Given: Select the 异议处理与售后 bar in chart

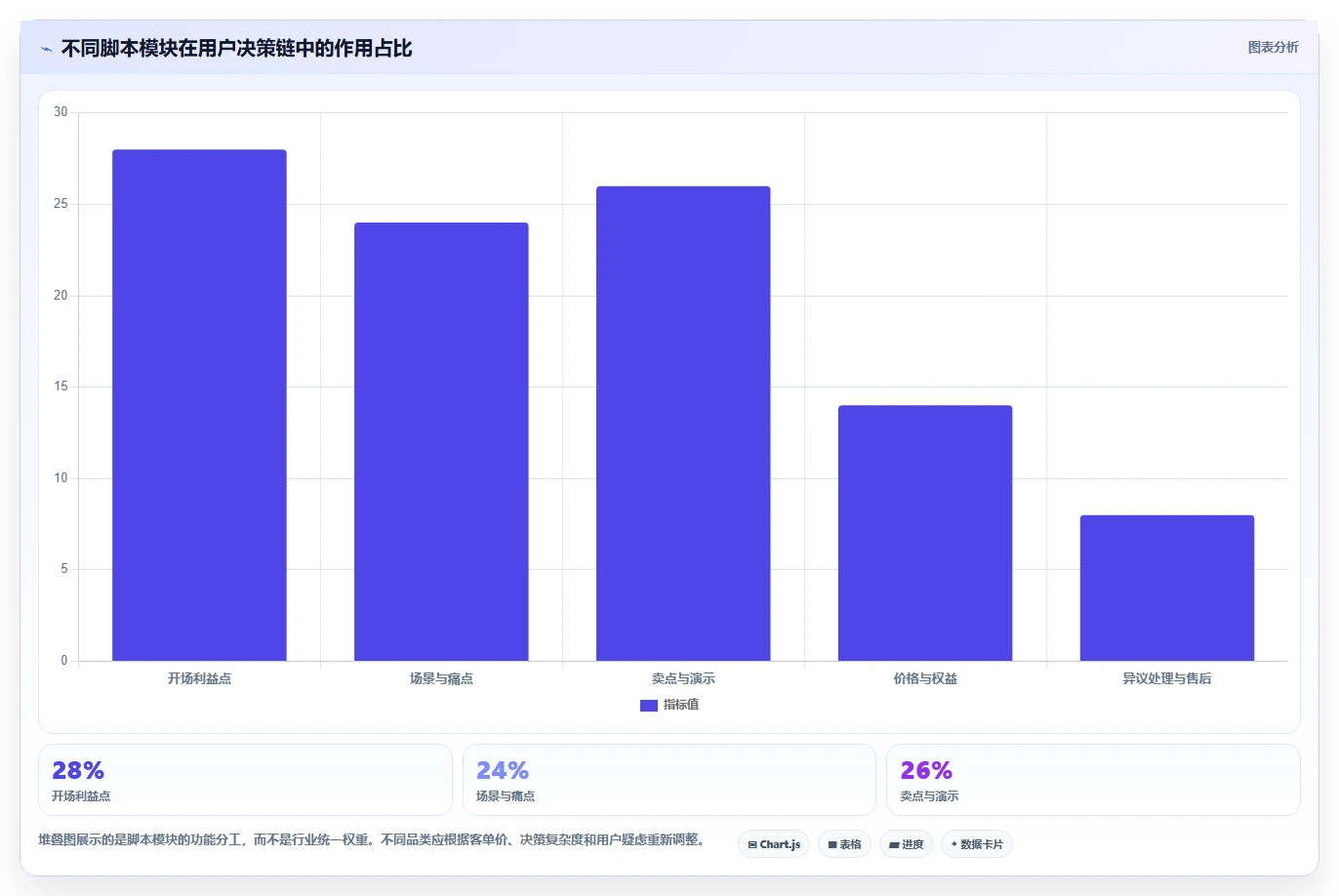Looking at the screenshot, I should tap(1167, 588).
